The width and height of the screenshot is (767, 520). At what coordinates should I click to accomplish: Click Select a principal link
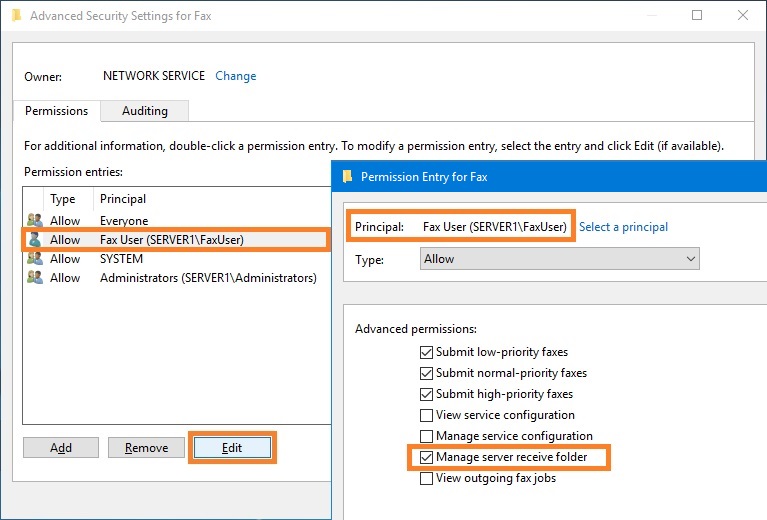coord(623,227)
